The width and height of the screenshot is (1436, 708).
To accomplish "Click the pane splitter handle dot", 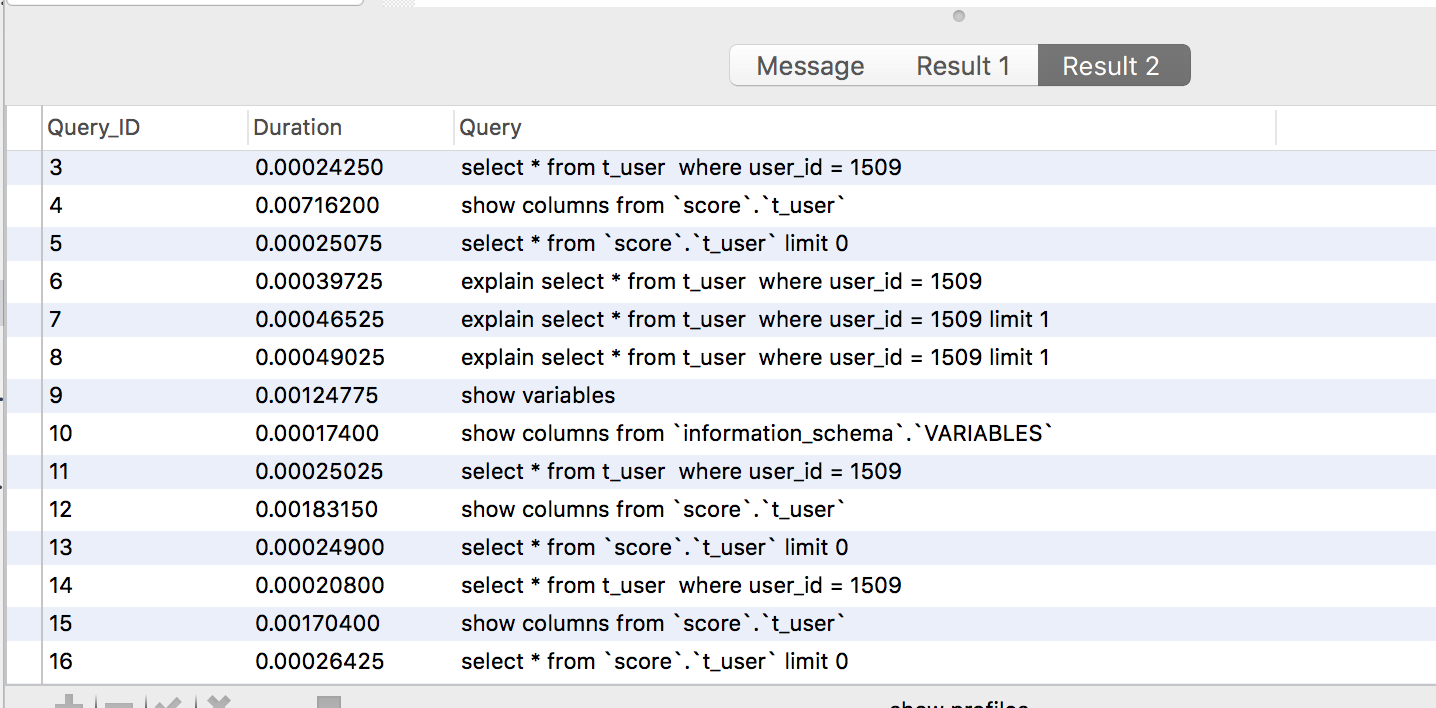I will point(958,16).
